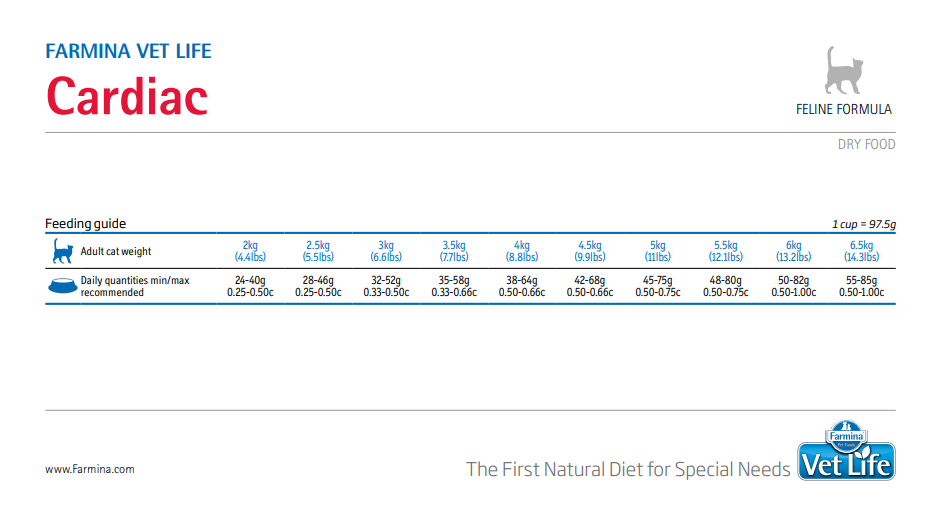
Task: Select the 6.5kg (14.3lbs) weight column header
Action: tap(862, 251)
